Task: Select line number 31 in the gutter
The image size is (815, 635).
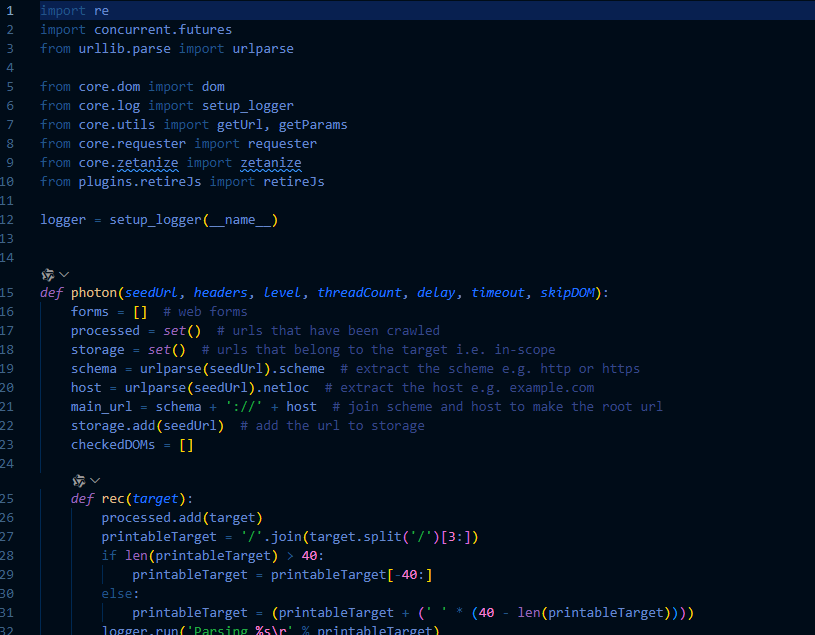Action: [8, 613]
